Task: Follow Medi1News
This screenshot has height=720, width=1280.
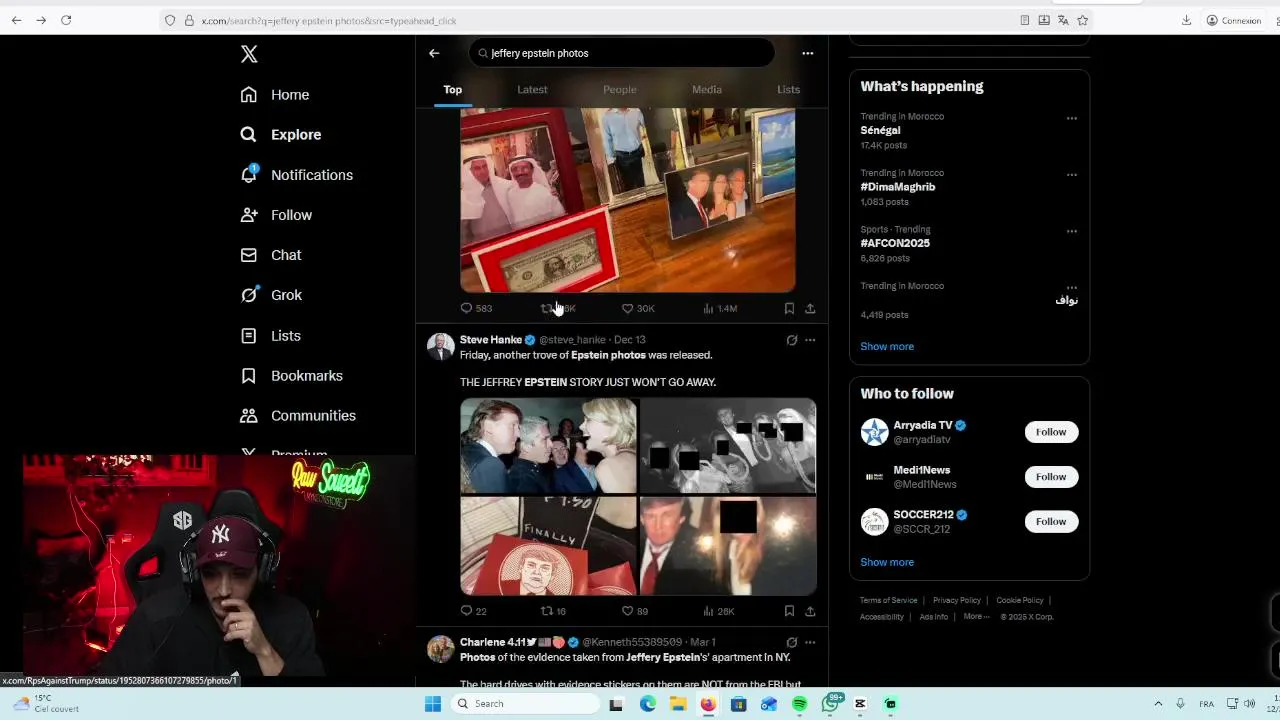Action: (1051, 477)
